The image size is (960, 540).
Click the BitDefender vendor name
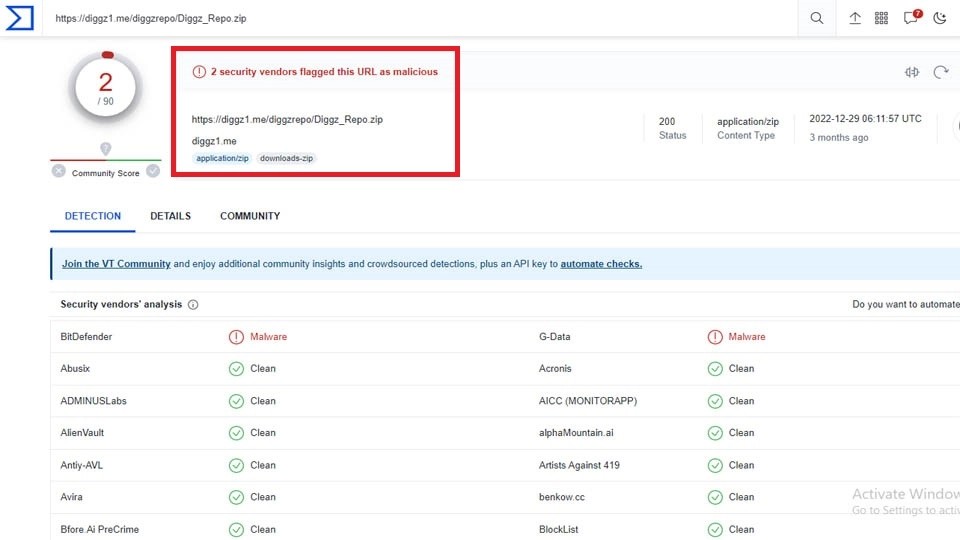(x=86, y=337)
